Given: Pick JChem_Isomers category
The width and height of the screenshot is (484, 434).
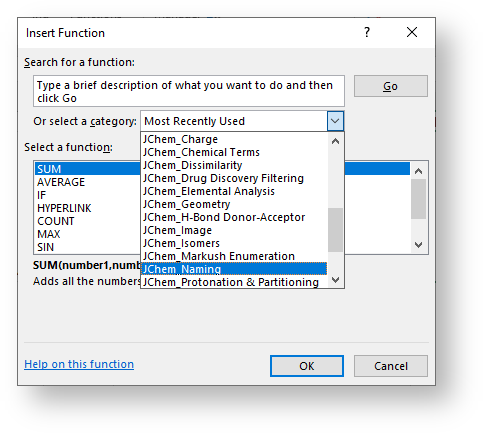Looking at the screenshot, I should click(234, 243).
